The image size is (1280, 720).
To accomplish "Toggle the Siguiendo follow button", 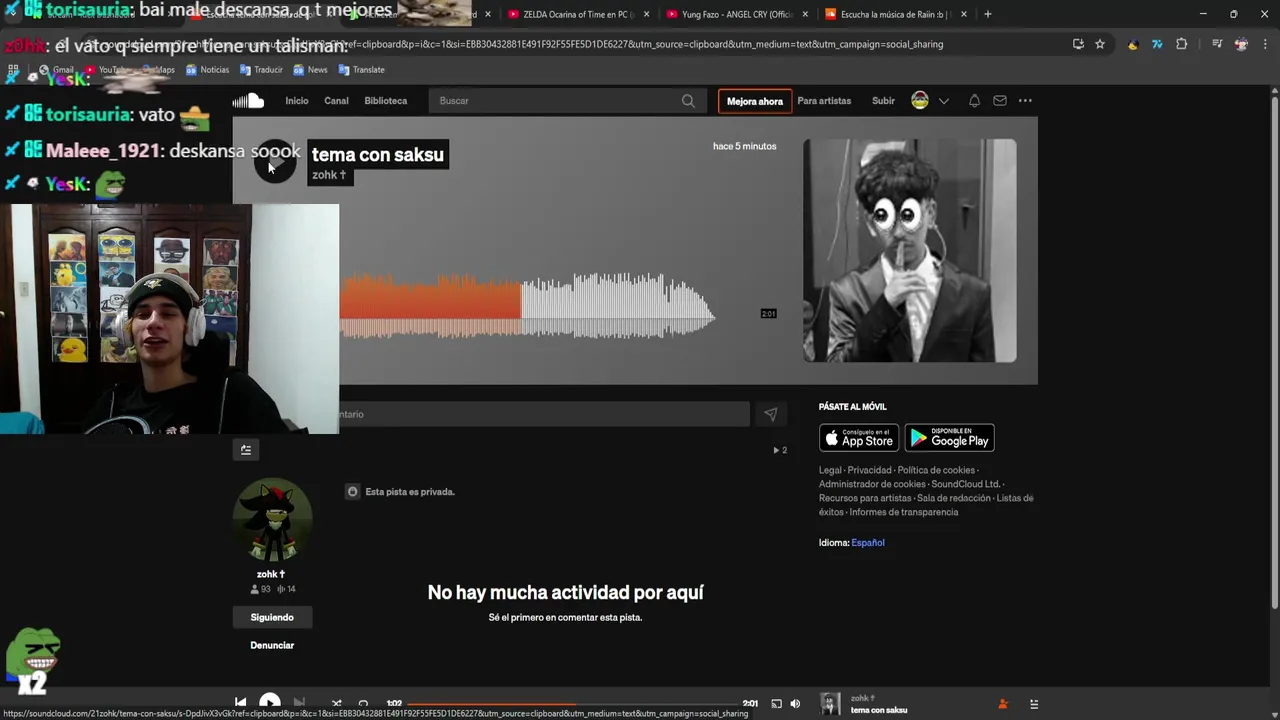I will pos(272,617).
